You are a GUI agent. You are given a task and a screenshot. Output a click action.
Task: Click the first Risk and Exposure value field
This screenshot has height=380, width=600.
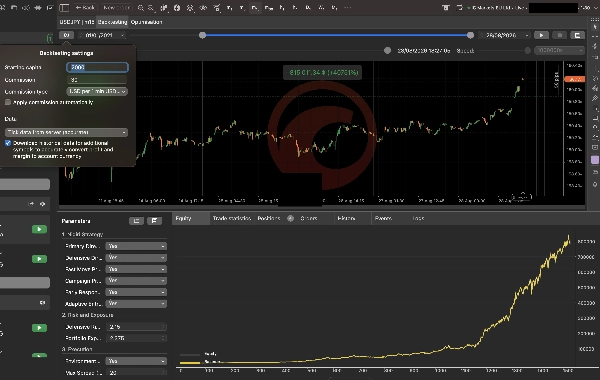pos(136,327)
